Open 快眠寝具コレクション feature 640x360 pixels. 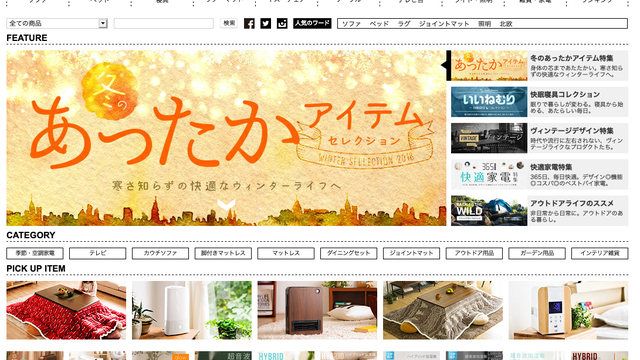[x=539, y=102]
